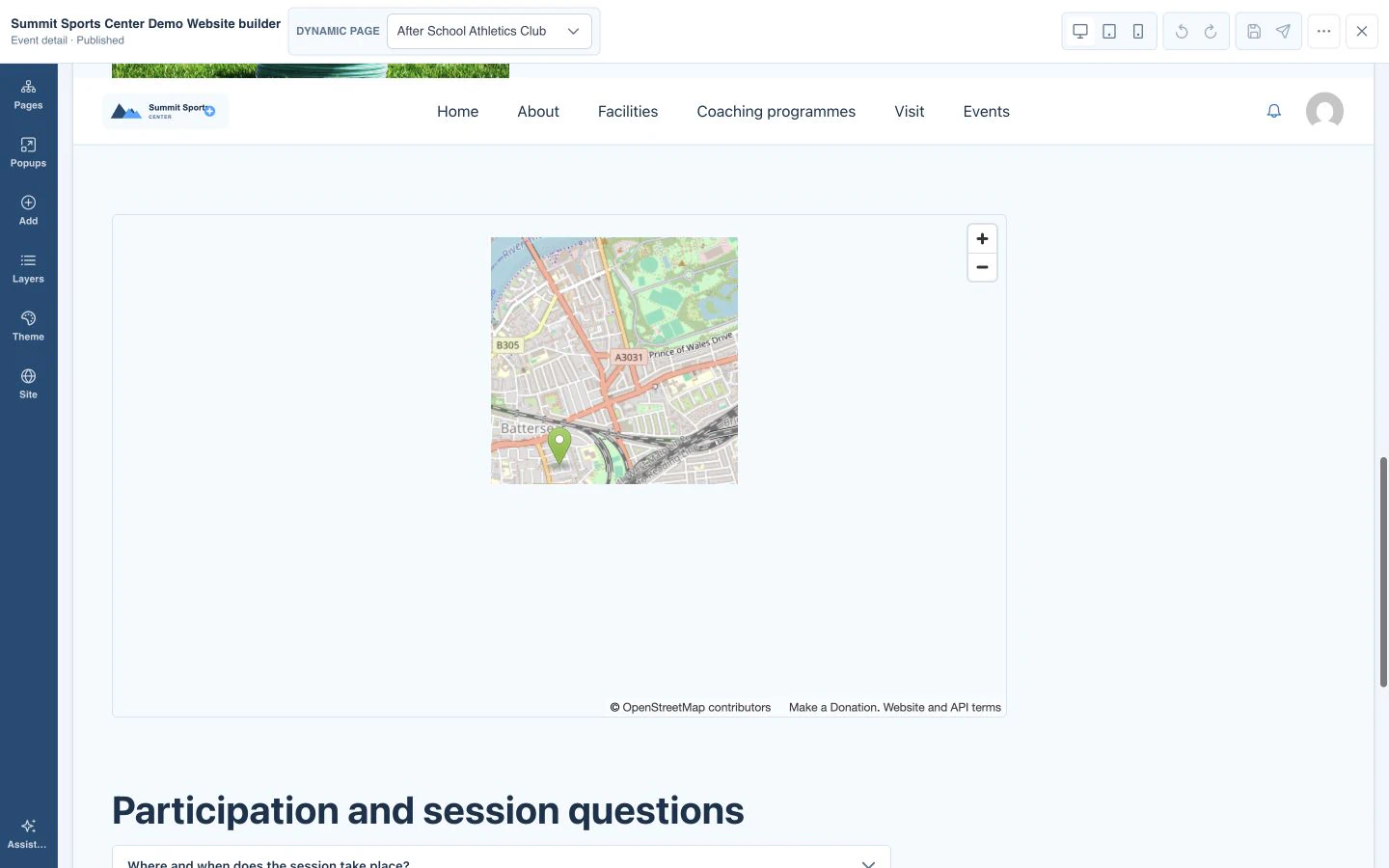
Task: Click the DYNAMIC PAGE label
Action: (x=338, y=31)
